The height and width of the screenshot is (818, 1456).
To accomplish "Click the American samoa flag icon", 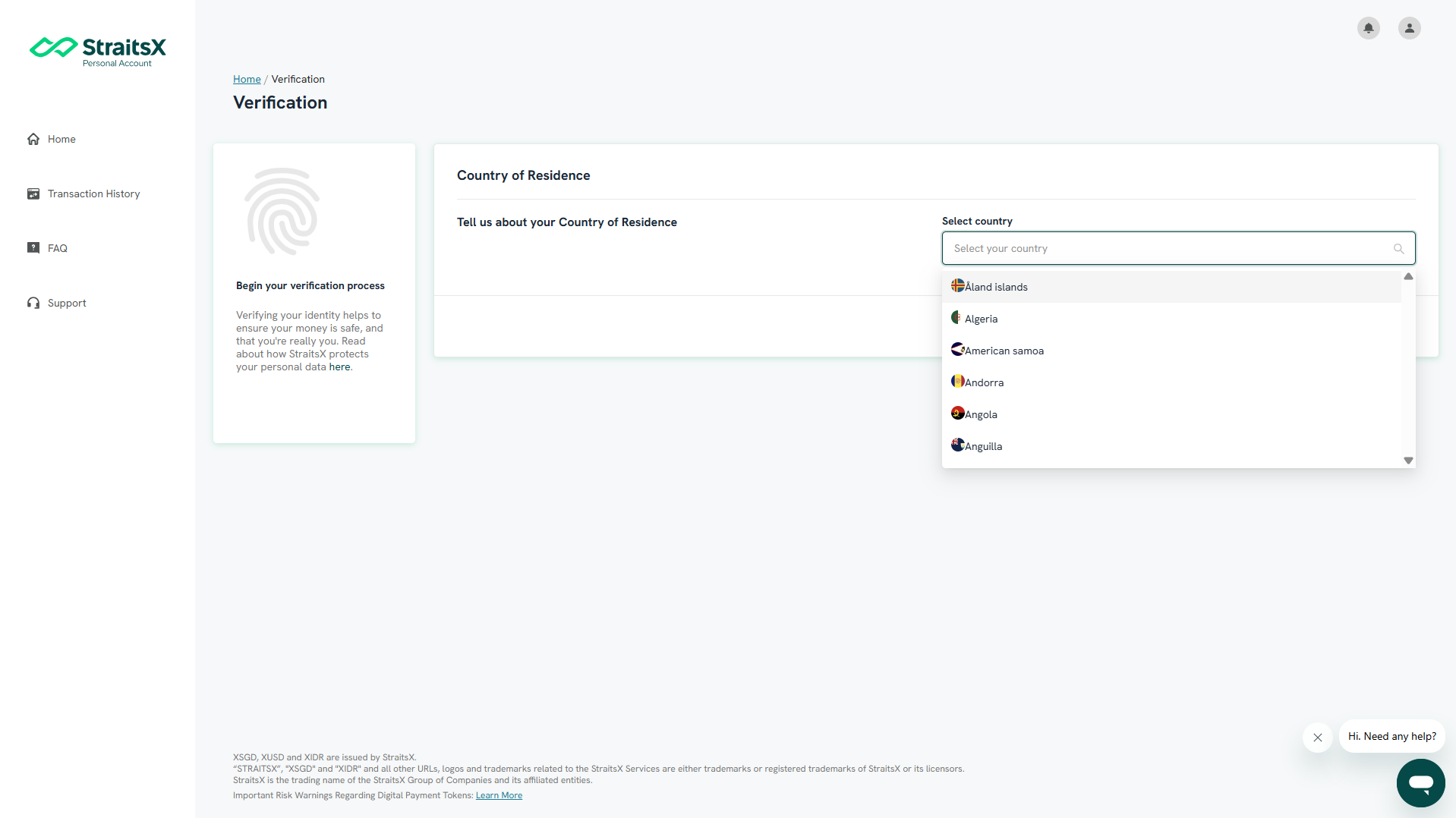I will pos(957,349).
